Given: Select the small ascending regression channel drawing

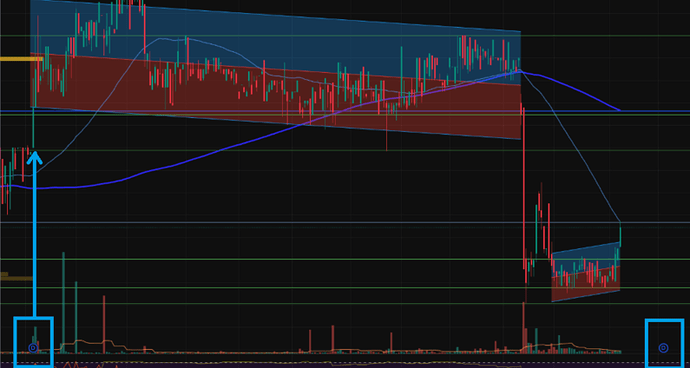Looking at the screenshot, I should pos(586,272).
